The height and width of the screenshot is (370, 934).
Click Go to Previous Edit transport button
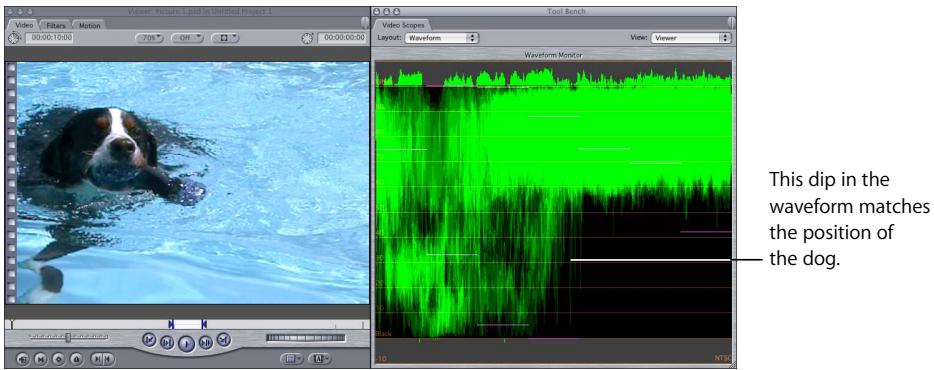(x=150, y=340)
